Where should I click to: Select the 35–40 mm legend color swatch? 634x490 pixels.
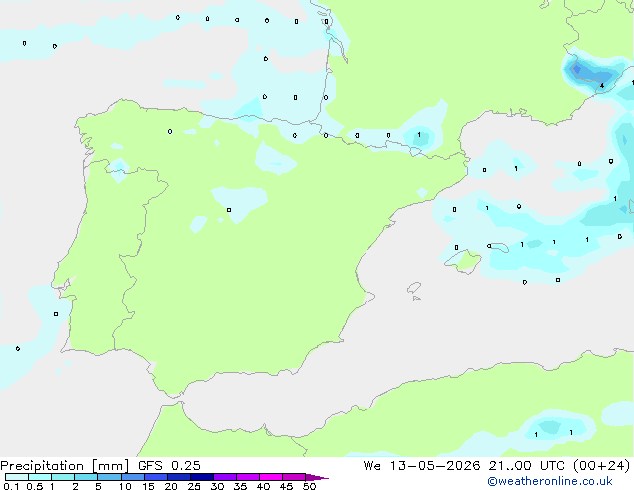click(248, 477)
